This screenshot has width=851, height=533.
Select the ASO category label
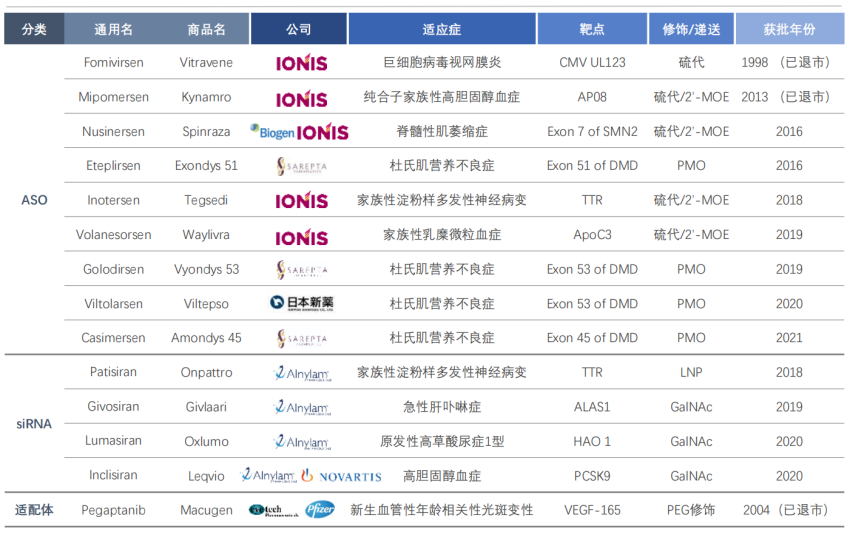[34, 200]
